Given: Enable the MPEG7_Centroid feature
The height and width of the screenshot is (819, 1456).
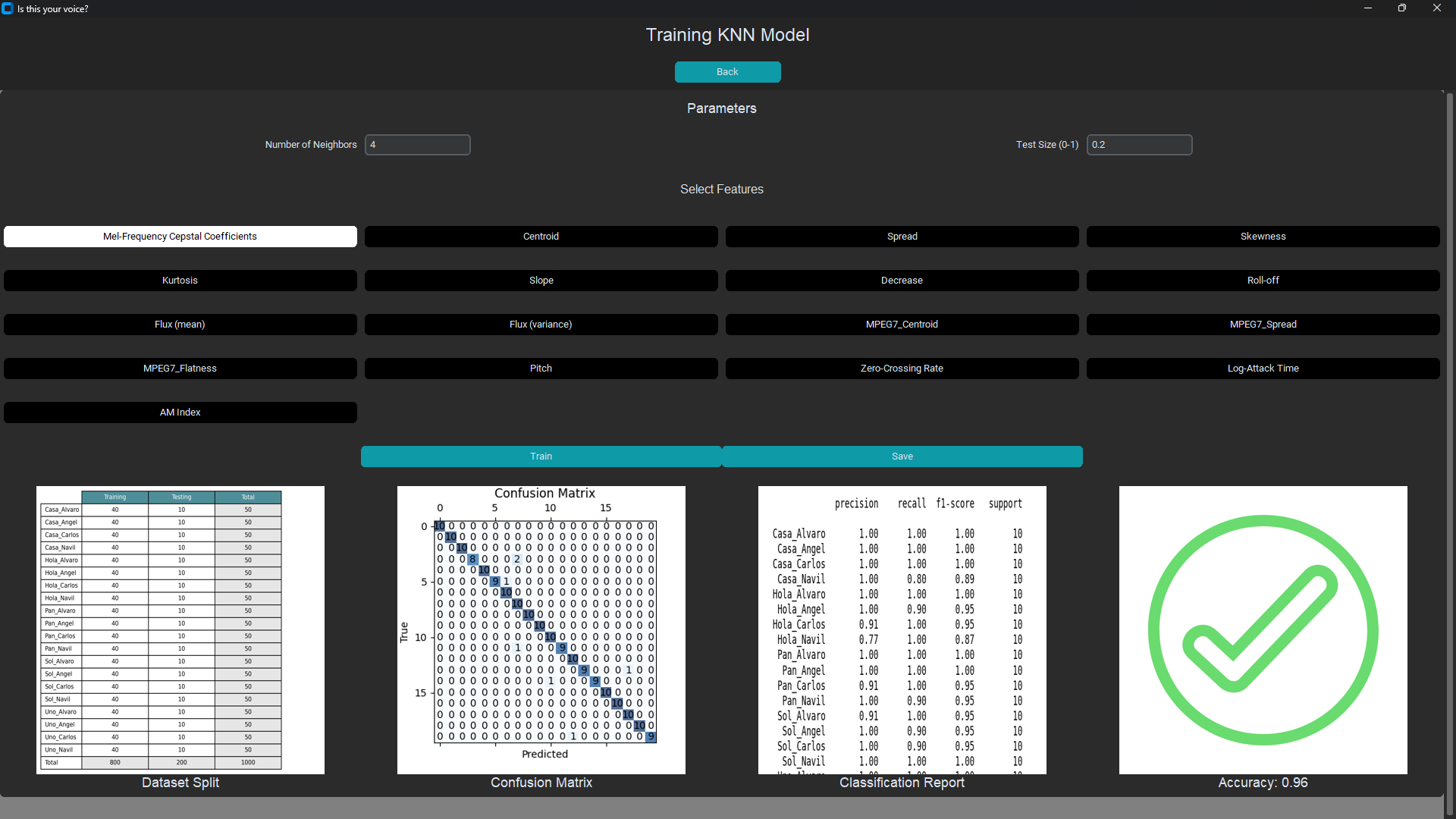Looking at the screenshot, I should (x=902, y=324).
